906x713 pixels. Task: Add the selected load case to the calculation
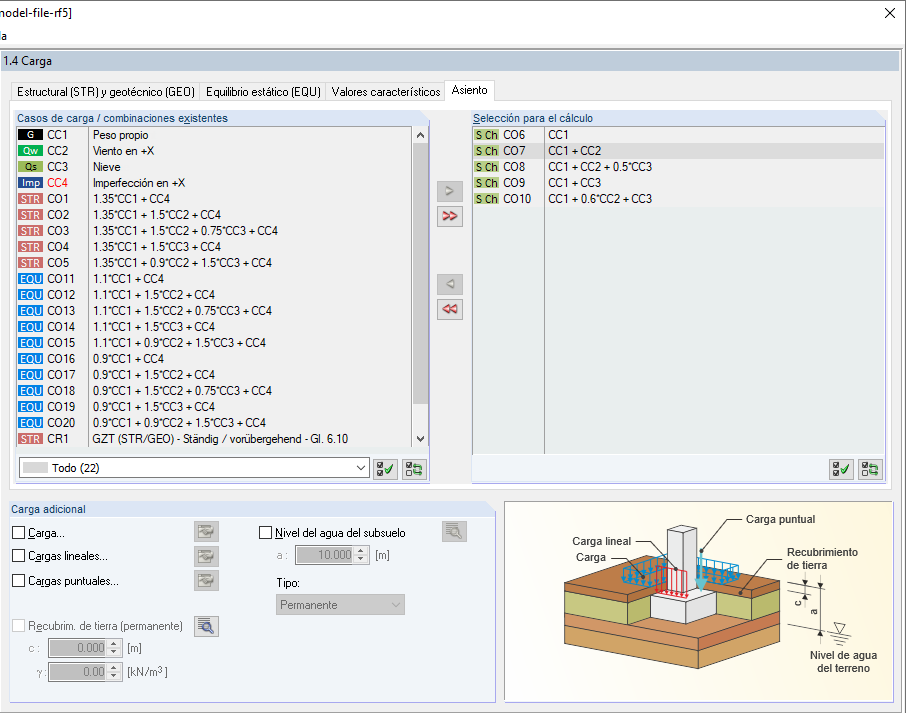[x=450, y=191]
